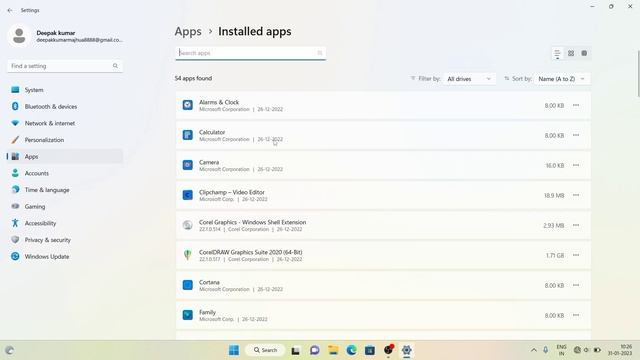The image size is (640, 360).
Task: Open Microsoft Edge from the taskbar
Action: tap(351, 350)
